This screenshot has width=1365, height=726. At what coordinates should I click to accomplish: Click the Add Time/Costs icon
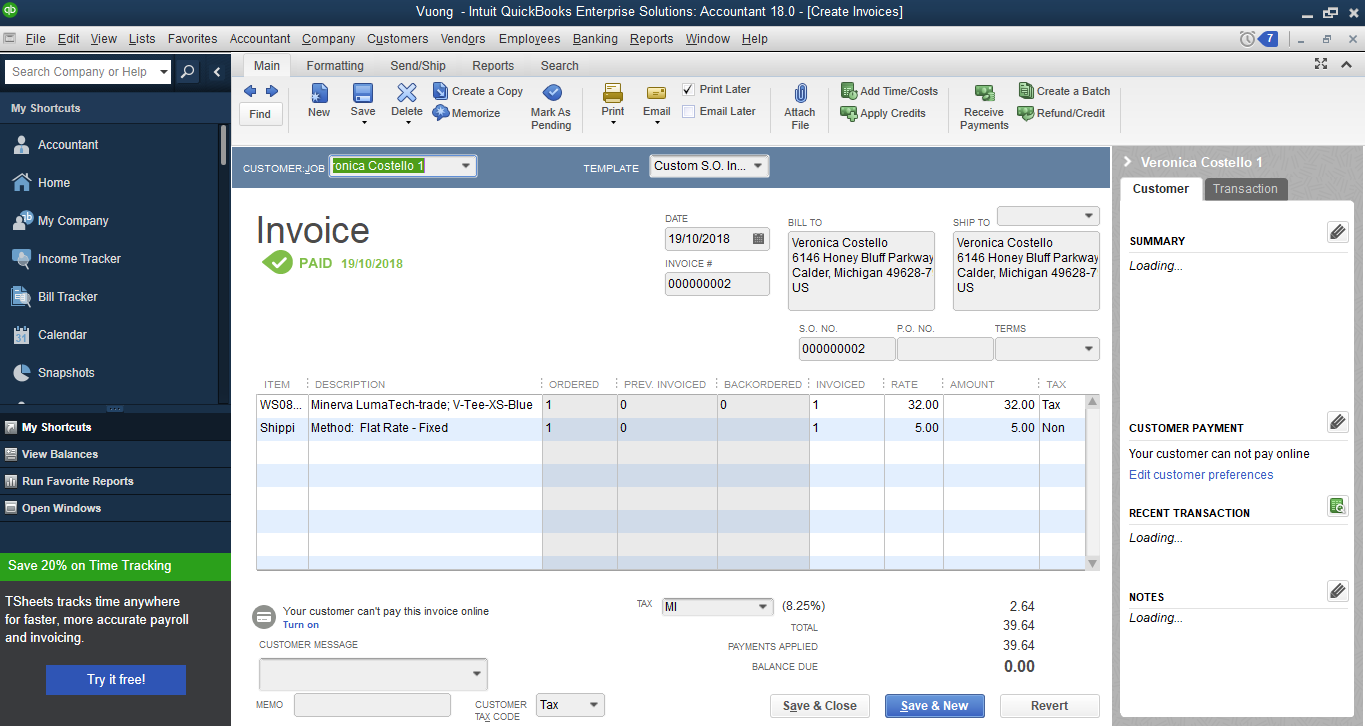click(849, 91)
